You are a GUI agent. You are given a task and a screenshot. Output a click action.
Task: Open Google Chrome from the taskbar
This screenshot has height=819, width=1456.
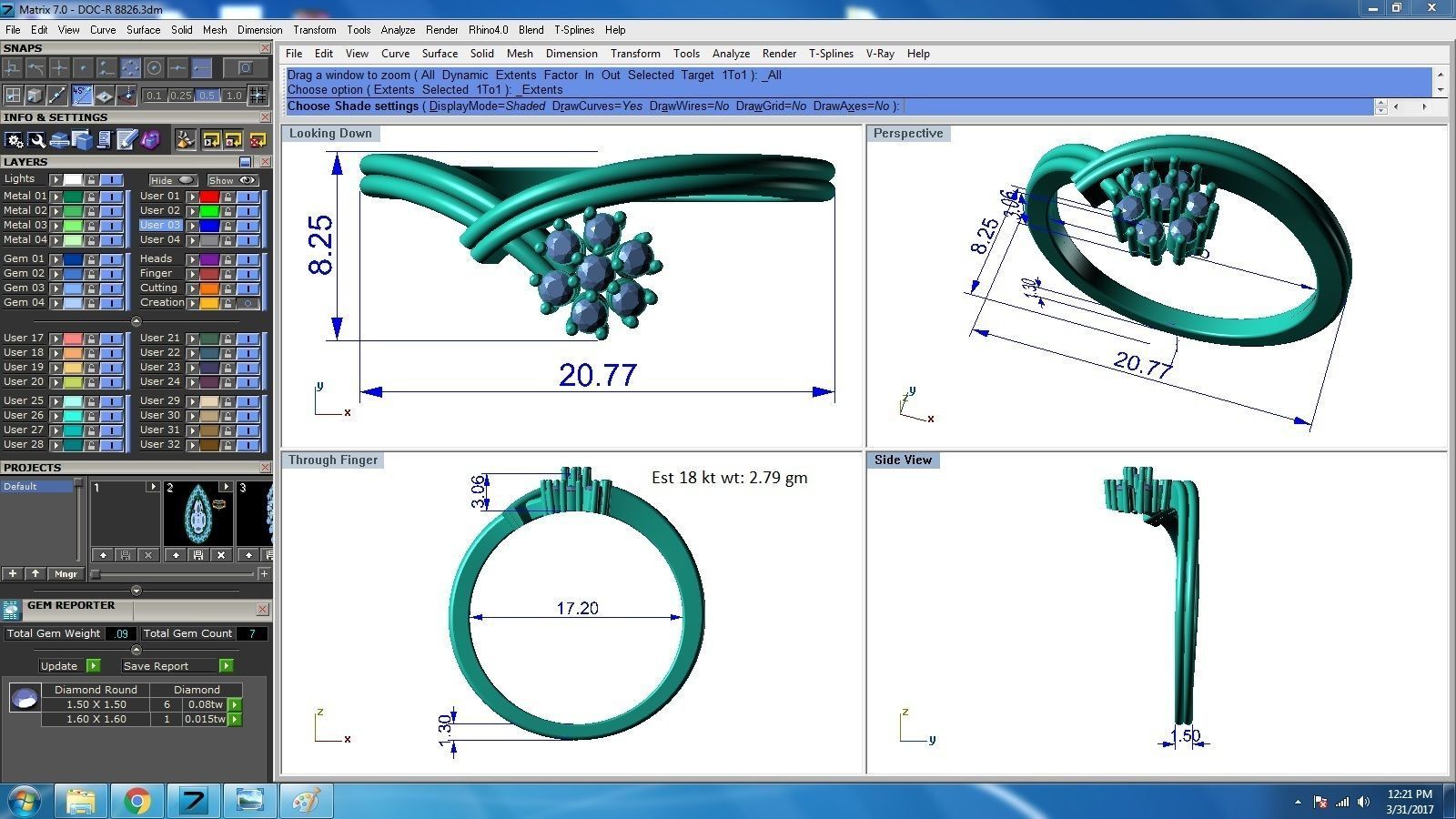[137, 801]
